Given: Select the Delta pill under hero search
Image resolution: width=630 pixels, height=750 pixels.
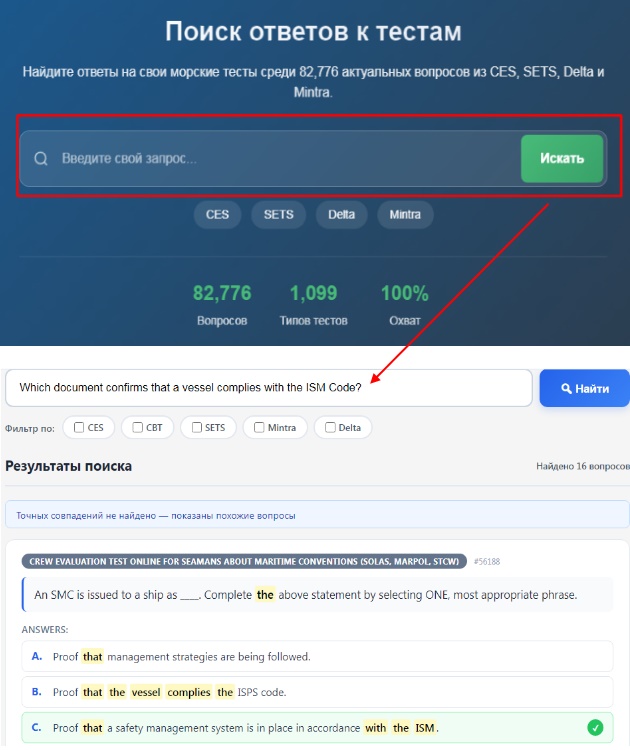Looking at the screenshot, I should click(x=342, y=214).
